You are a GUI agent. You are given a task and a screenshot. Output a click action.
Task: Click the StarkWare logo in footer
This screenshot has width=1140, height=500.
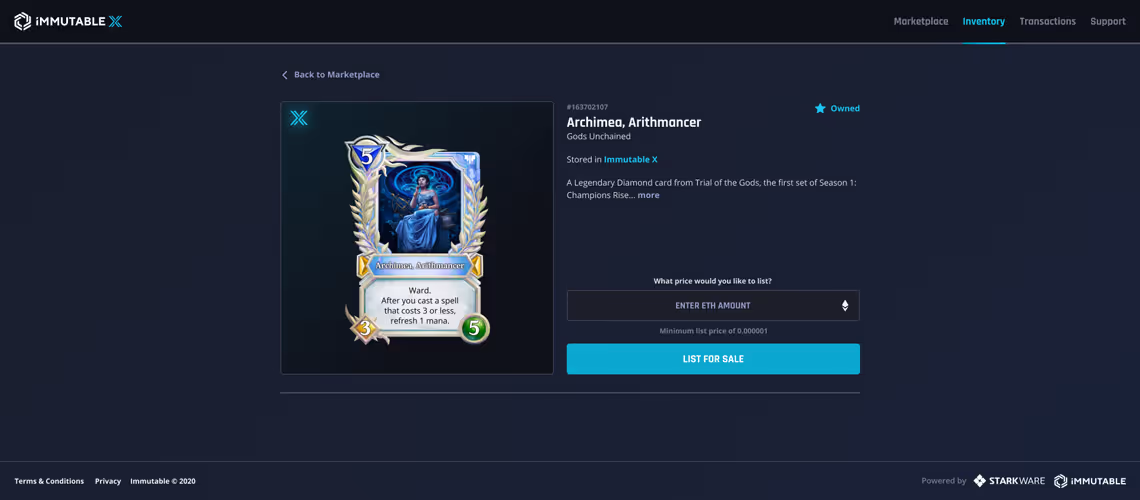tap(1009, 480)
